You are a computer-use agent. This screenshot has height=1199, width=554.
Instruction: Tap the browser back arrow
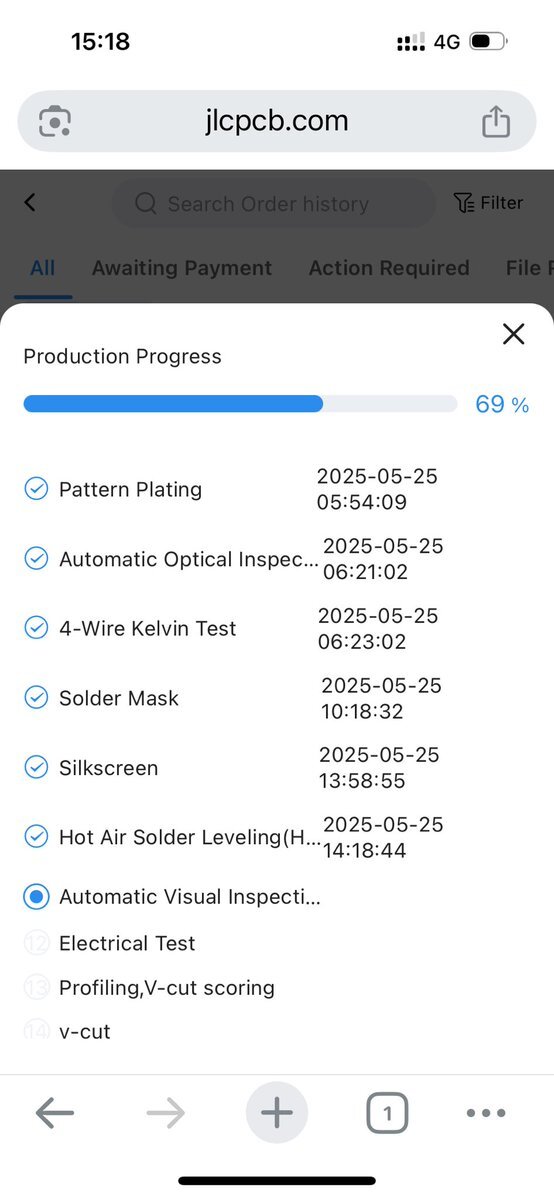[x=55, y=1113]
